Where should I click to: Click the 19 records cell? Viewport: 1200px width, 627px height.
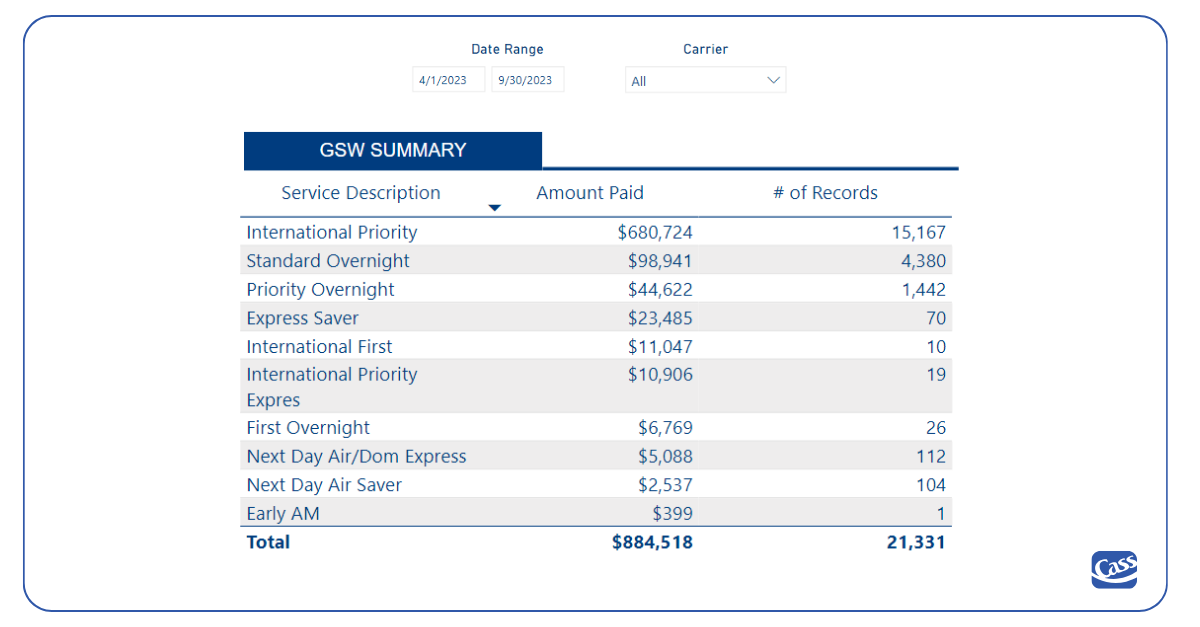coord(936,375)
